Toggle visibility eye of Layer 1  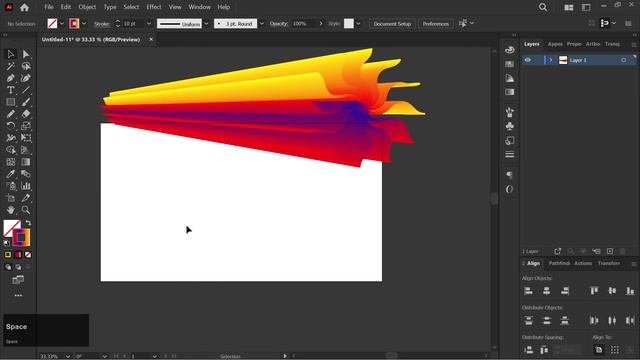pyautogui.click(x=528, y=60)
